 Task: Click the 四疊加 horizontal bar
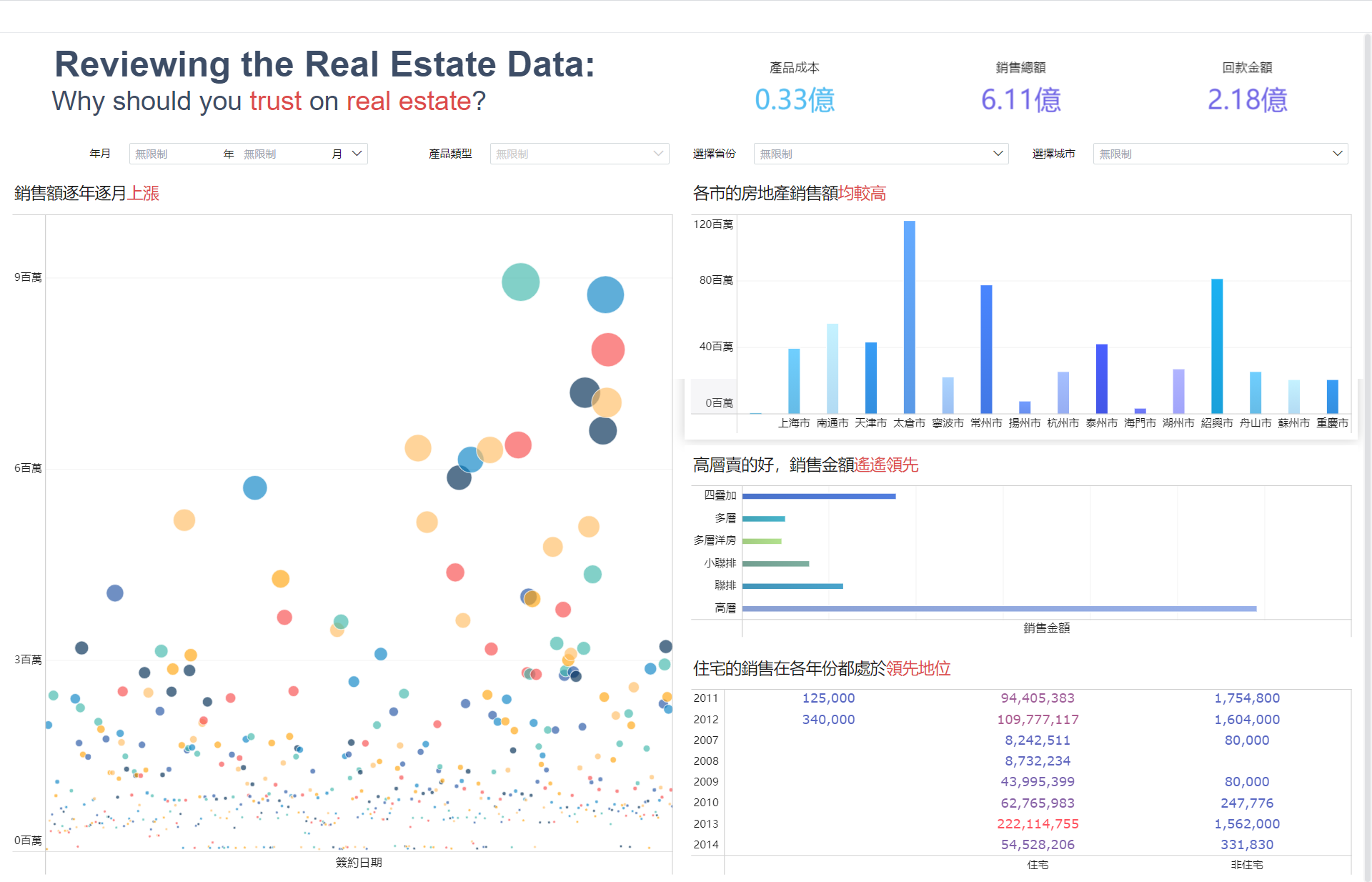[819, 496]
